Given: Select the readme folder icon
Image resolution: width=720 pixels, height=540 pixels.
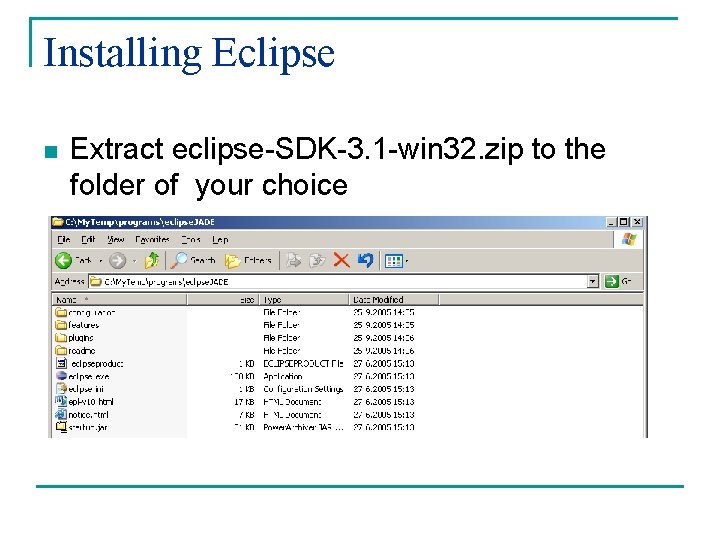Looking at the screenshot, I should point(61,350).
